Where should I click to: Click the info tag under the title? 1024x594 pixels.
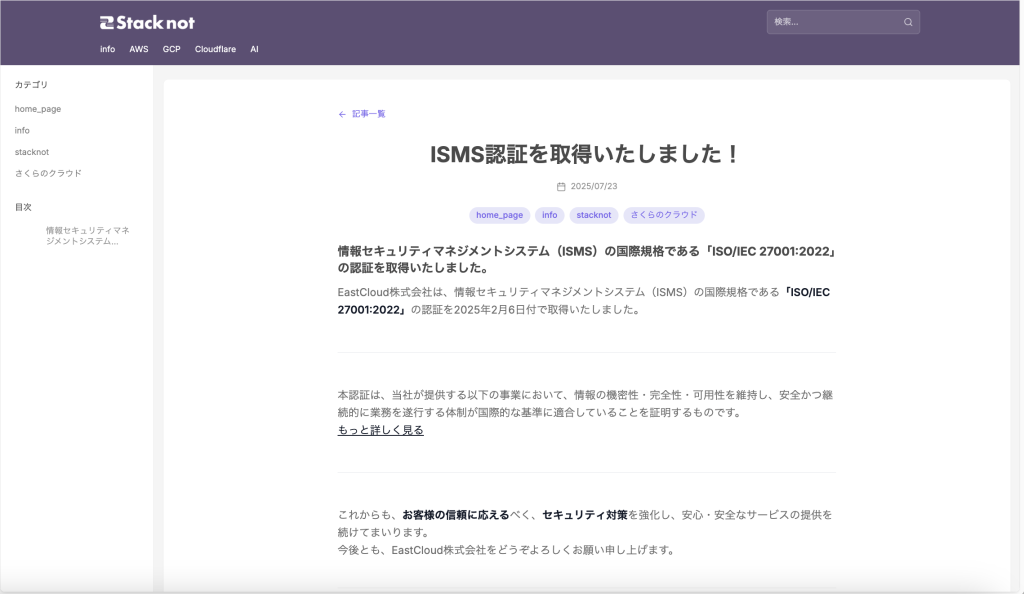[x=550, y=215]
